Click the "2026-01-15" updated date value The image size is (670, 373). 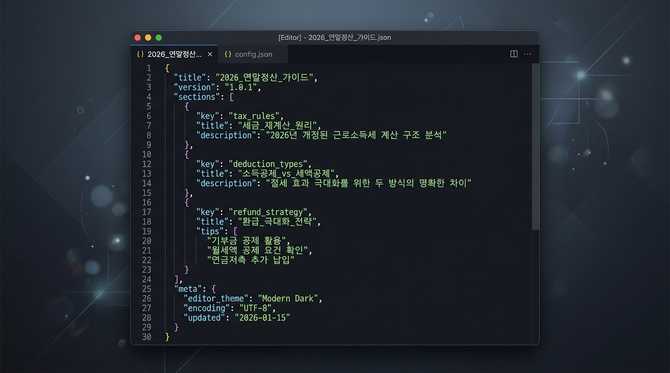pos(262,318)
